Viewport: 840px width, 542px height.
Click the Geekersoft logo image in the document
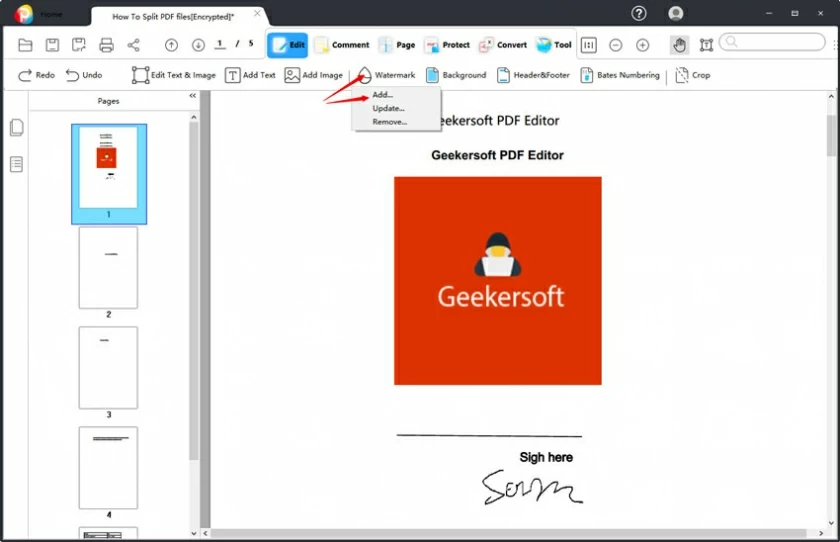tap(498, 281)
